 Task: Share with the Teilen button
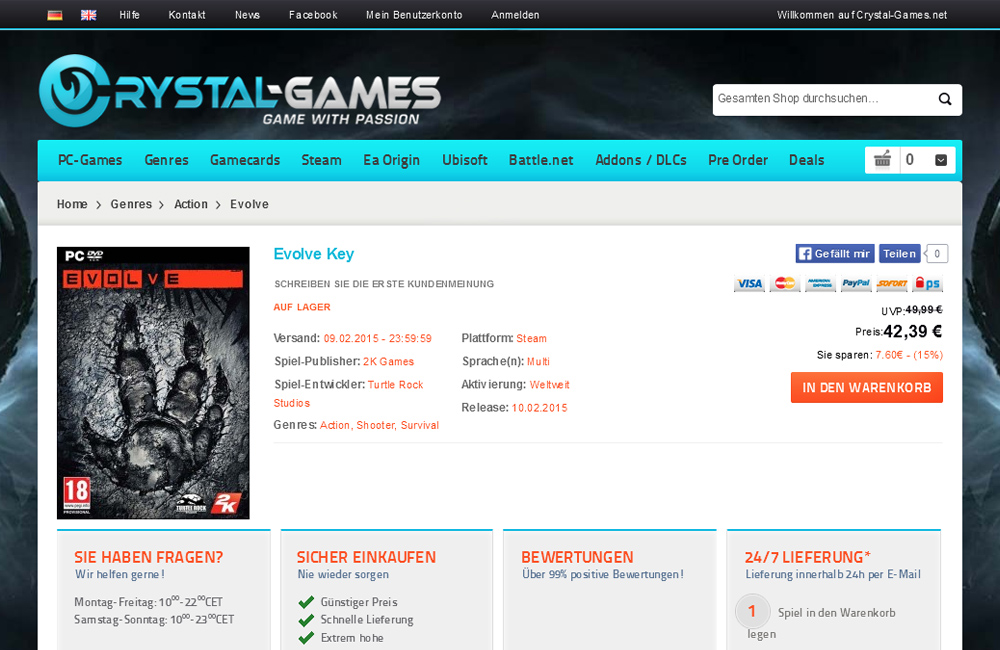tap(899, 254)
